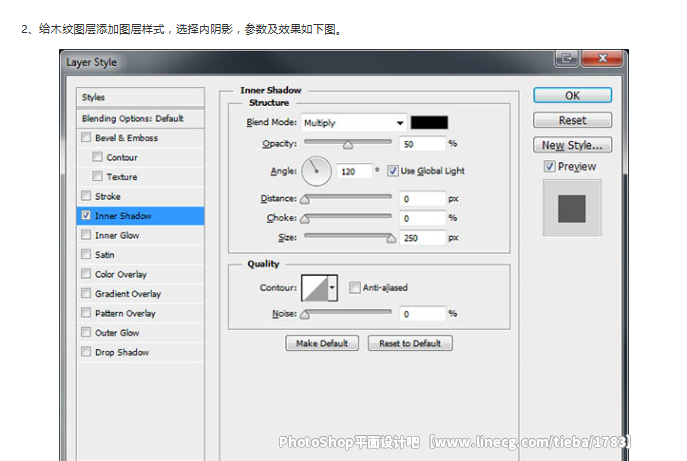Click the Distance slider handle

(x=305, y=199)
